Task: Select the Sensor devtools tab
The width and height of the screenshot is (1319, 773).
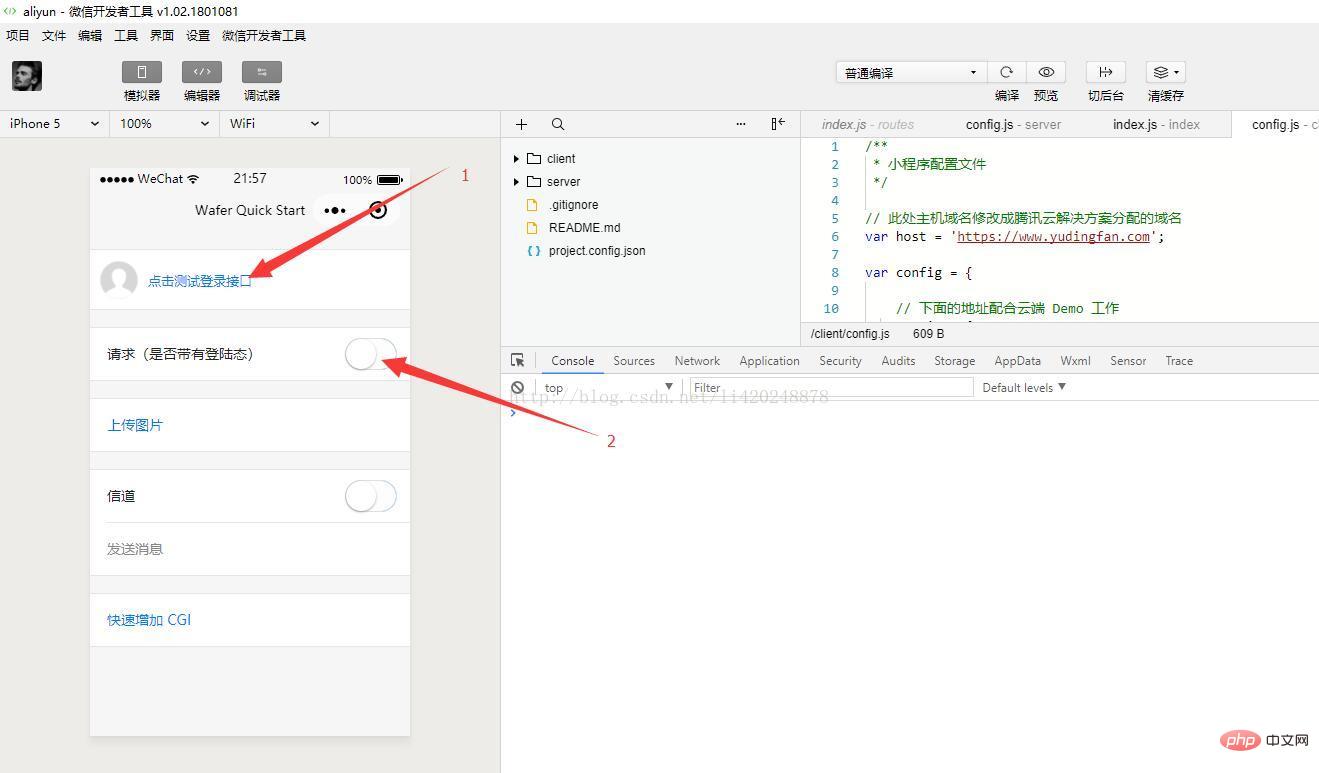Action: (x=1128, y=361)
